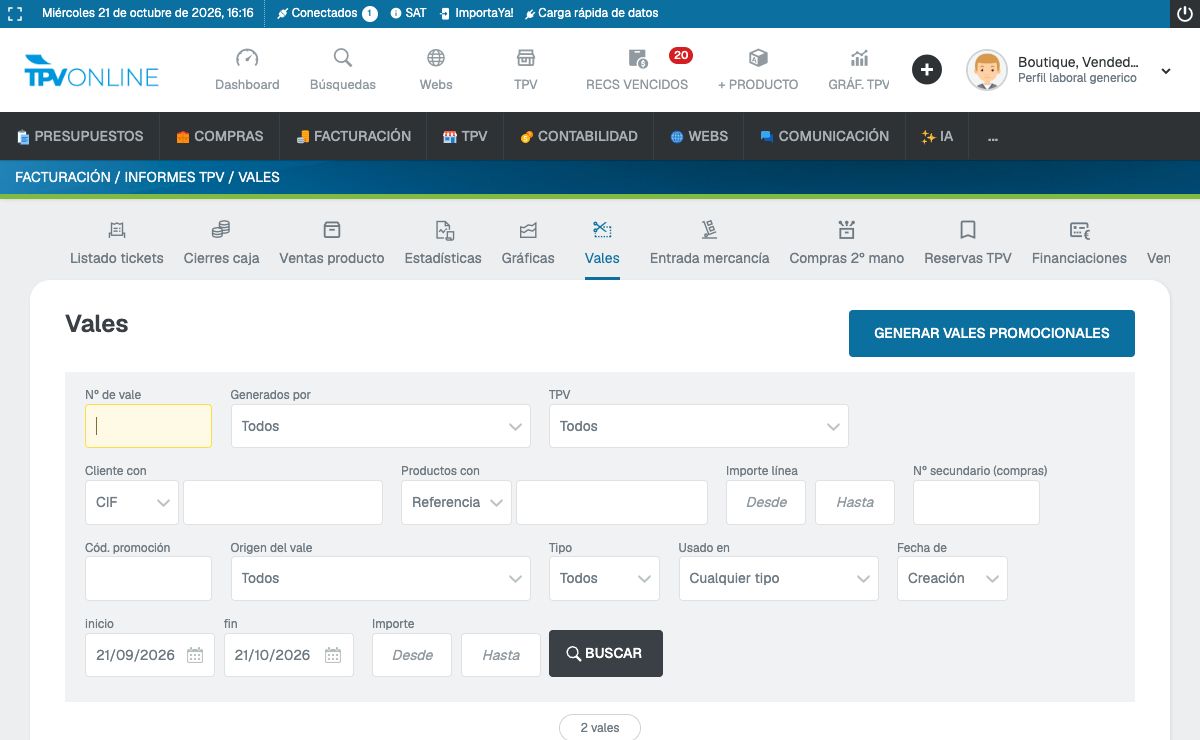1200x740 pixels.
Task: Open the RECS VENCIDOS icon
Action: click(x=637, y=58)
